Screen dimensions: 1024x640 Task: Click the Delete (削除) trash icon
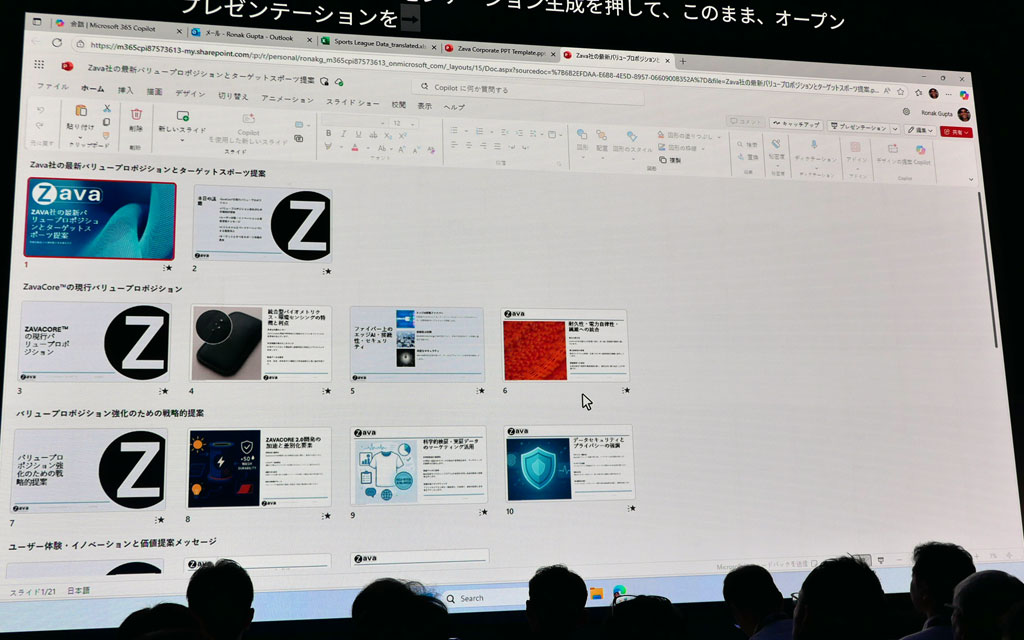136,114
